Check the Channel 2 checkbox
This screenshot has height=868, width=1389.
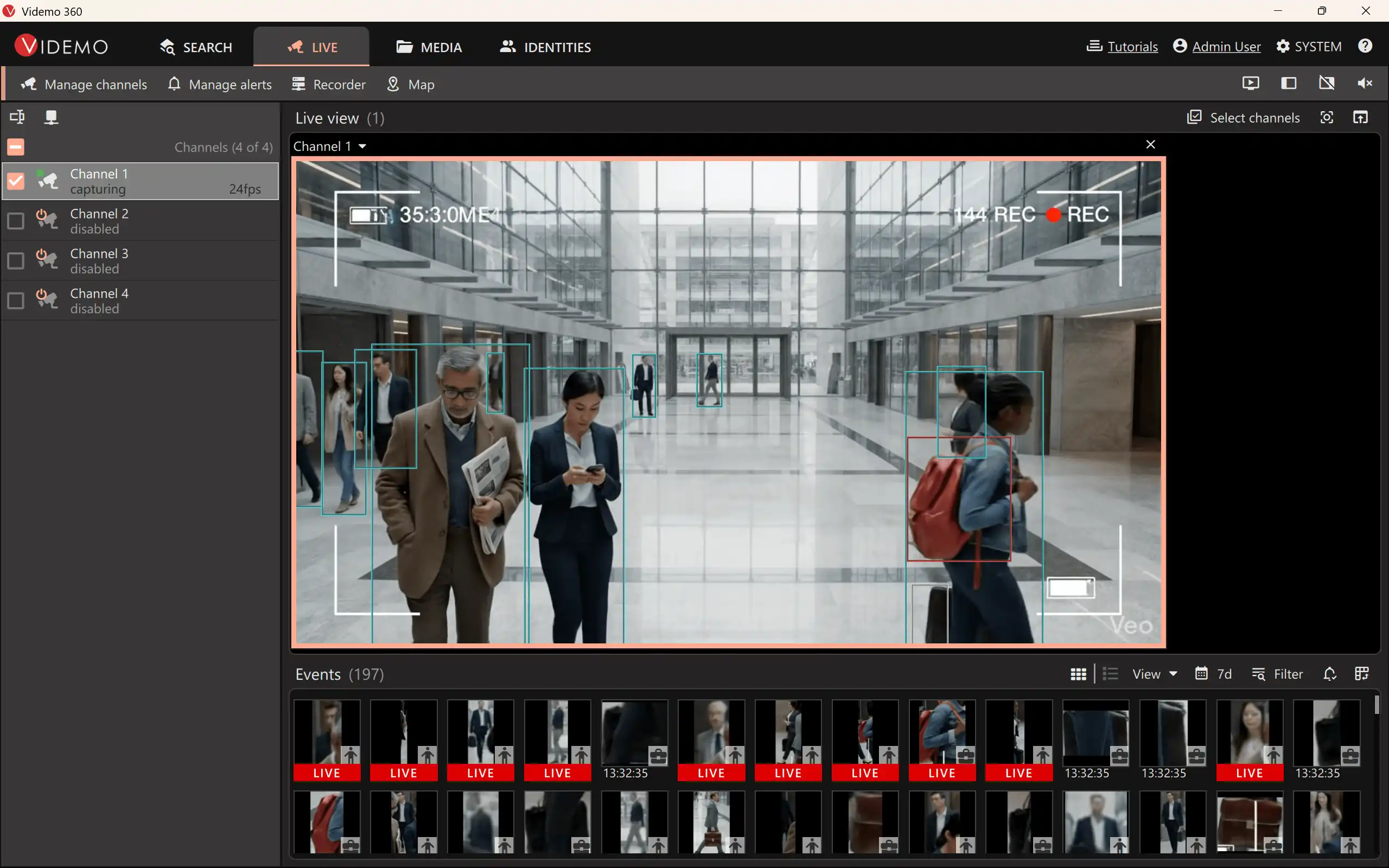point(16,221)
